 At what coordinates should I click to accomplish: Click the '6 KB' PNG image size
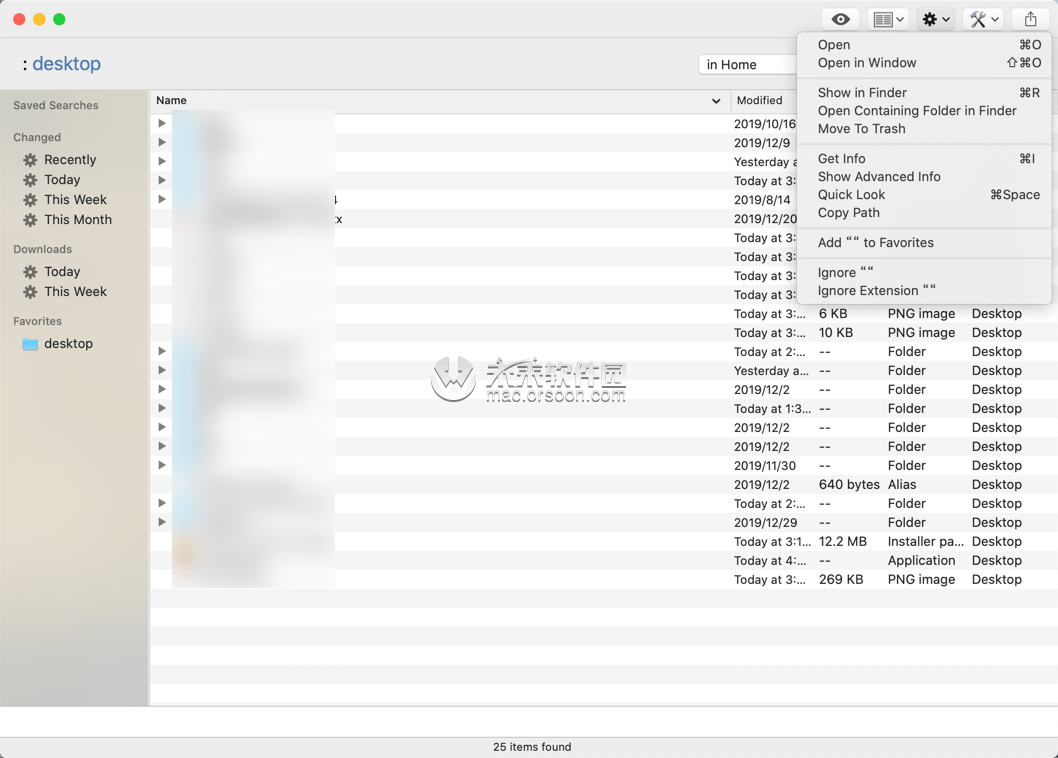[x=833, y=314]
